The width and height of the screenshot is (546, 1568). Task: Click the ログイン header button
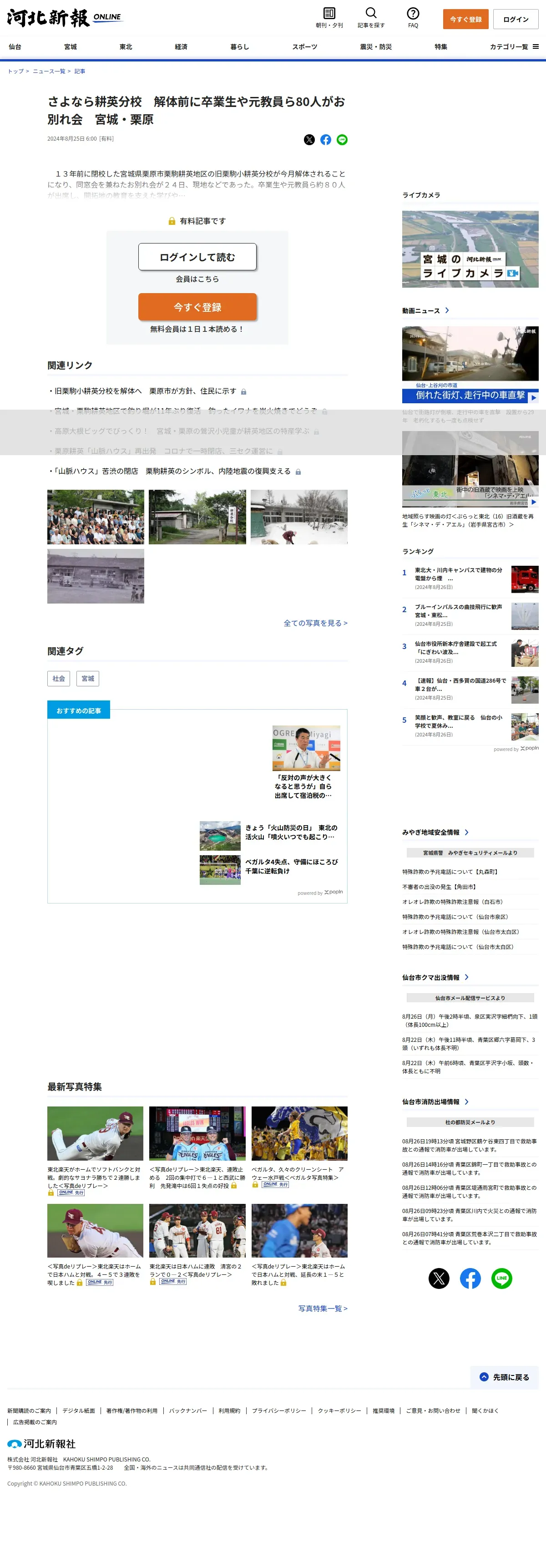(x=516, y=20)
